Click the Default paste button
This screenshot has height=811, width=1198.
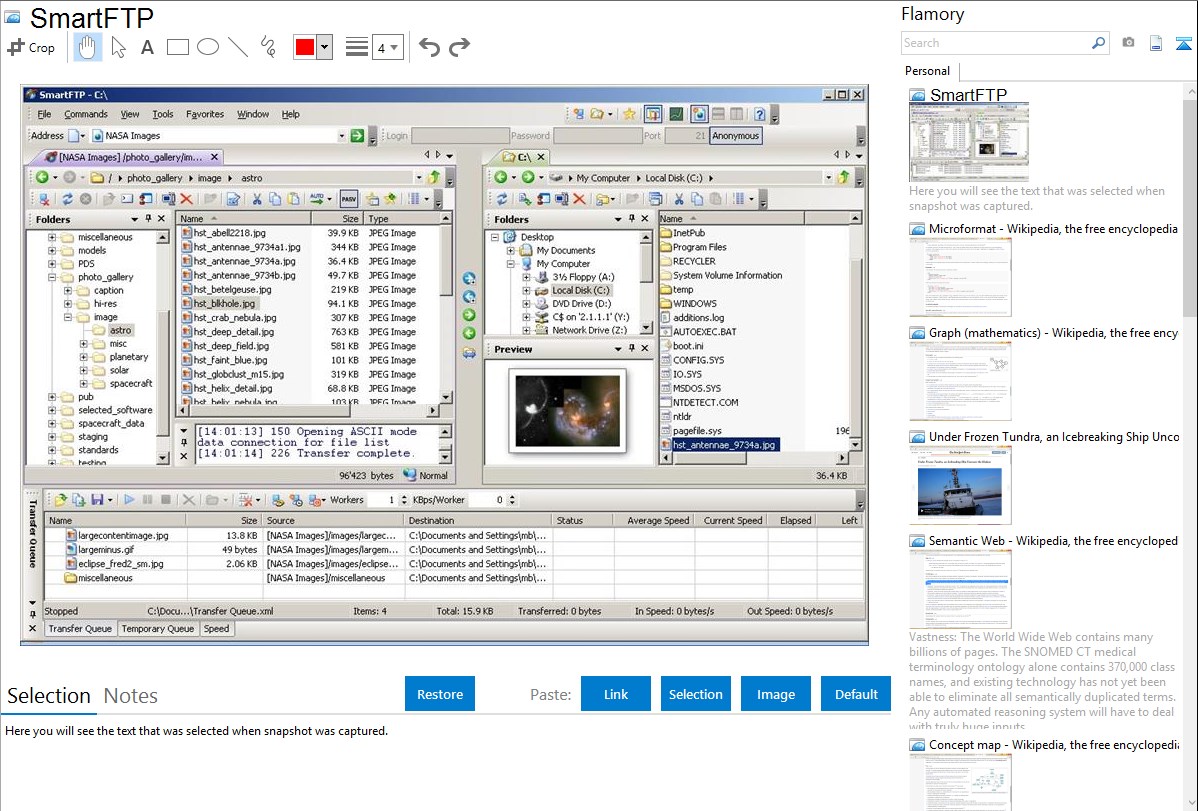856,694
